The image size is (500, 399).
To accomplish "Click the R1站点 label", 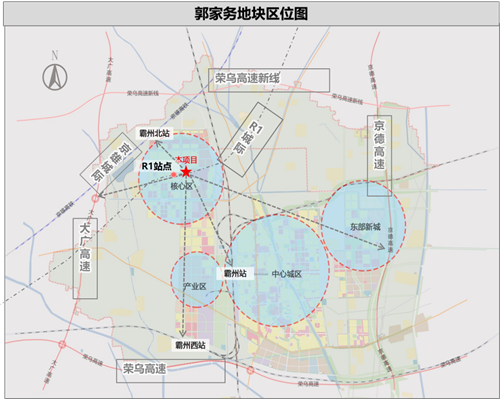I will coord(156,166).
